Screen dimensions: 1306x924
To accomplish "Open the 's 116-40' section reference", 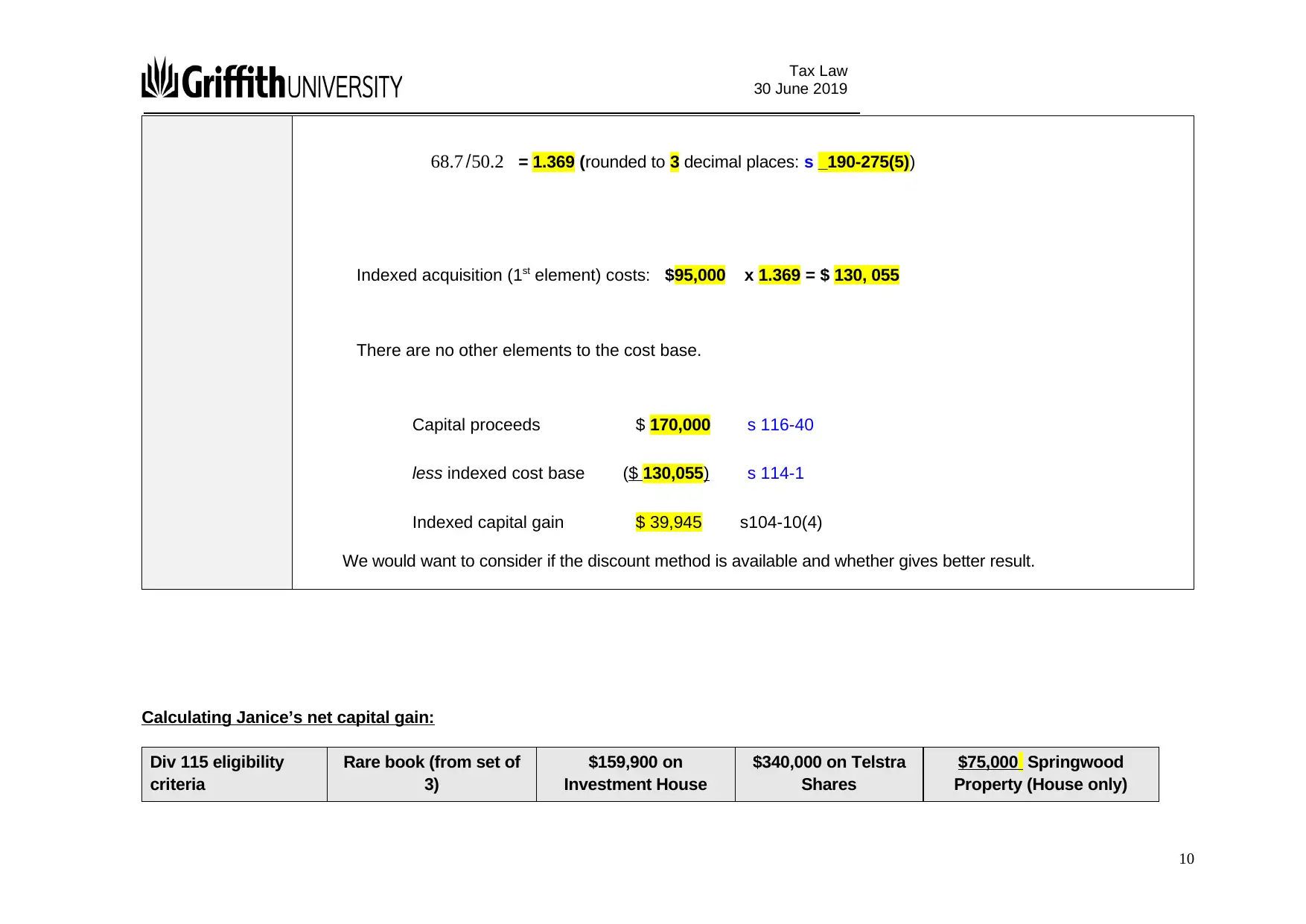I will (780, 424).
